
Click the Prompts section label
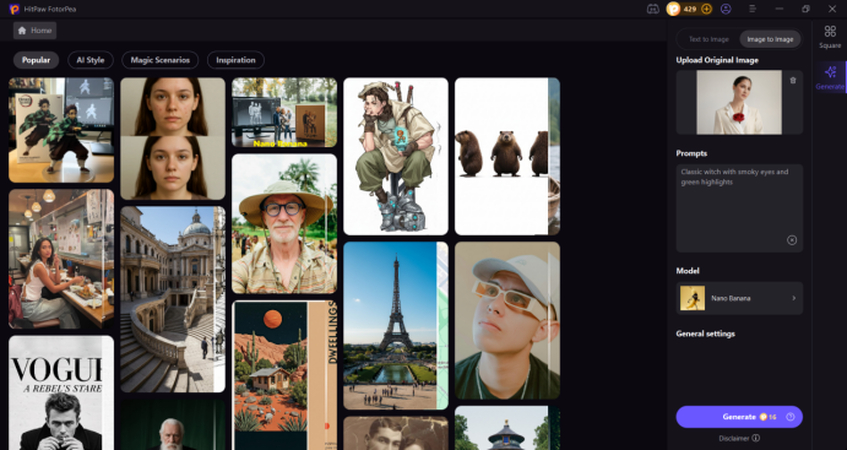point(691,153)
